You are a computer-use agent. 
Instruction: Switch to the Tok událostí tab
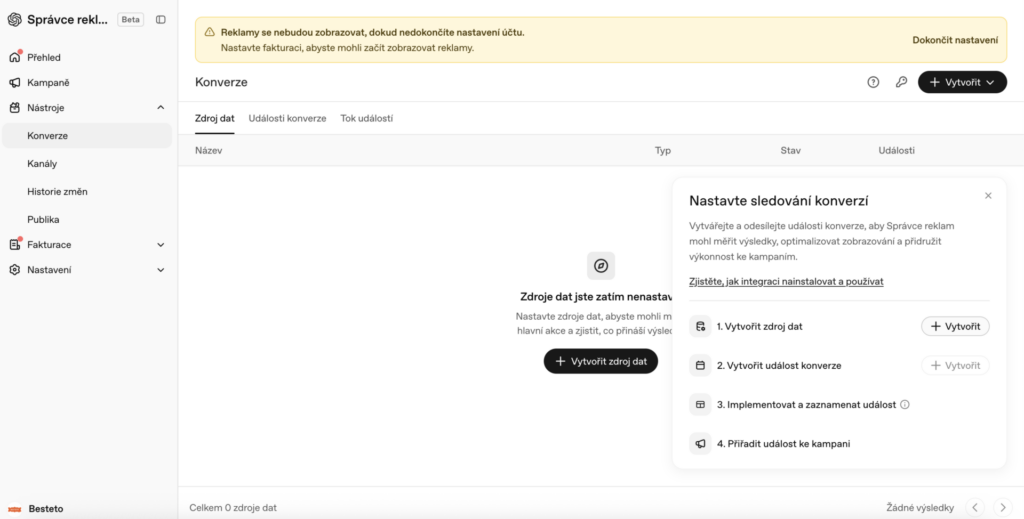click(366, 118)
